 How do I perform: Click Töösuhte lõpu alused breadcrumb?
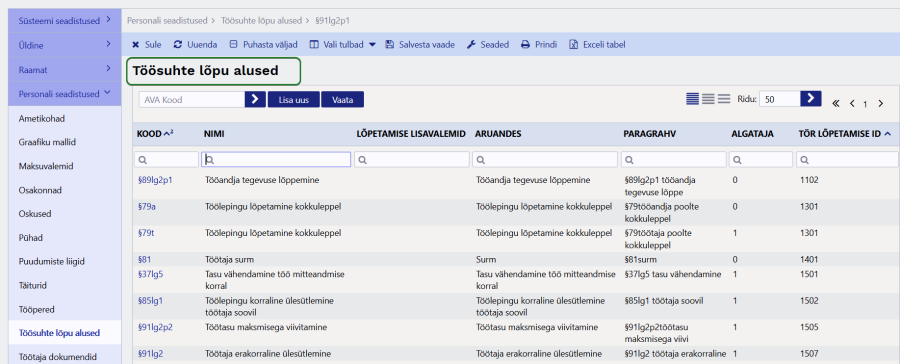click(261, 21)
